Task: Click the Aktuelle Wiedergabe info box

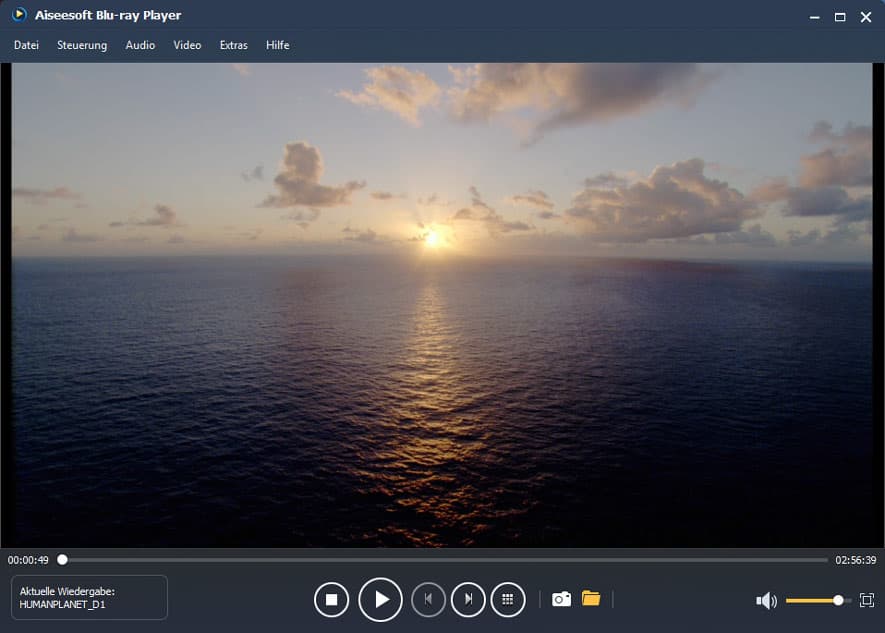Action: pyautogui.click(x=89, y=598)
